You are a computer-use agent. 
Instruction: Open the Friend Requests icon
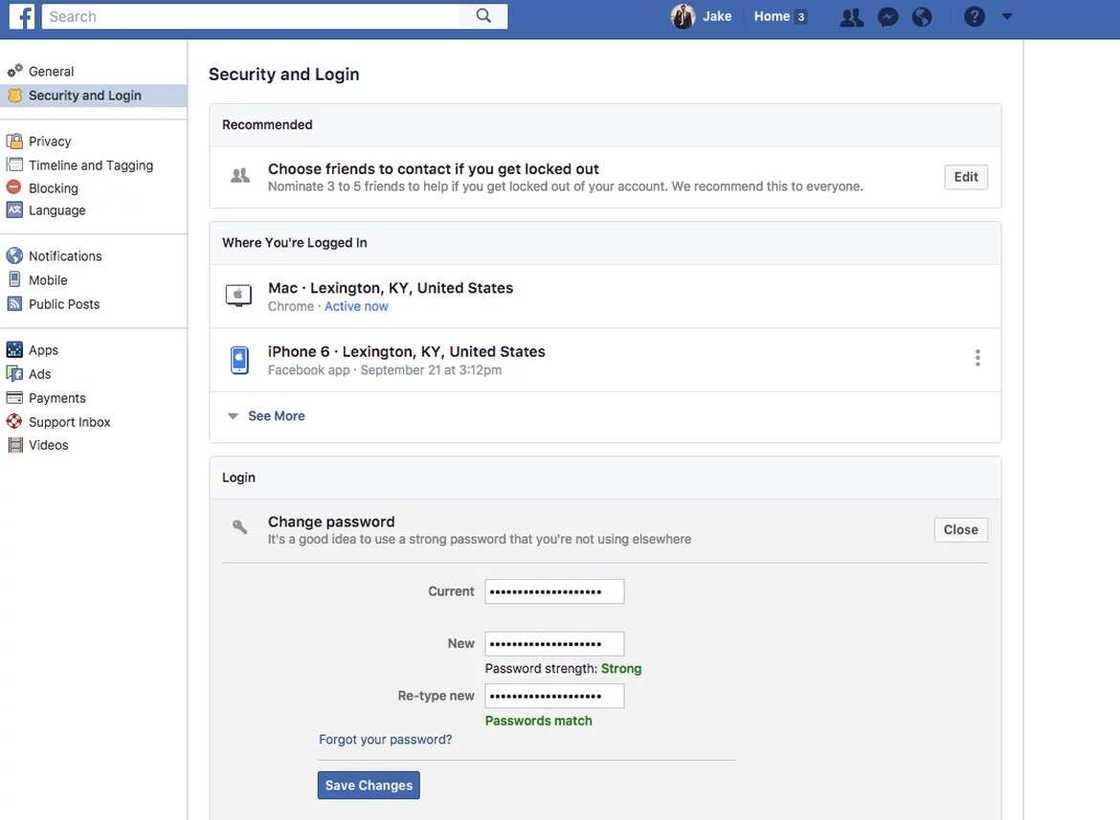pyautogui.click(x=852, y=17)
